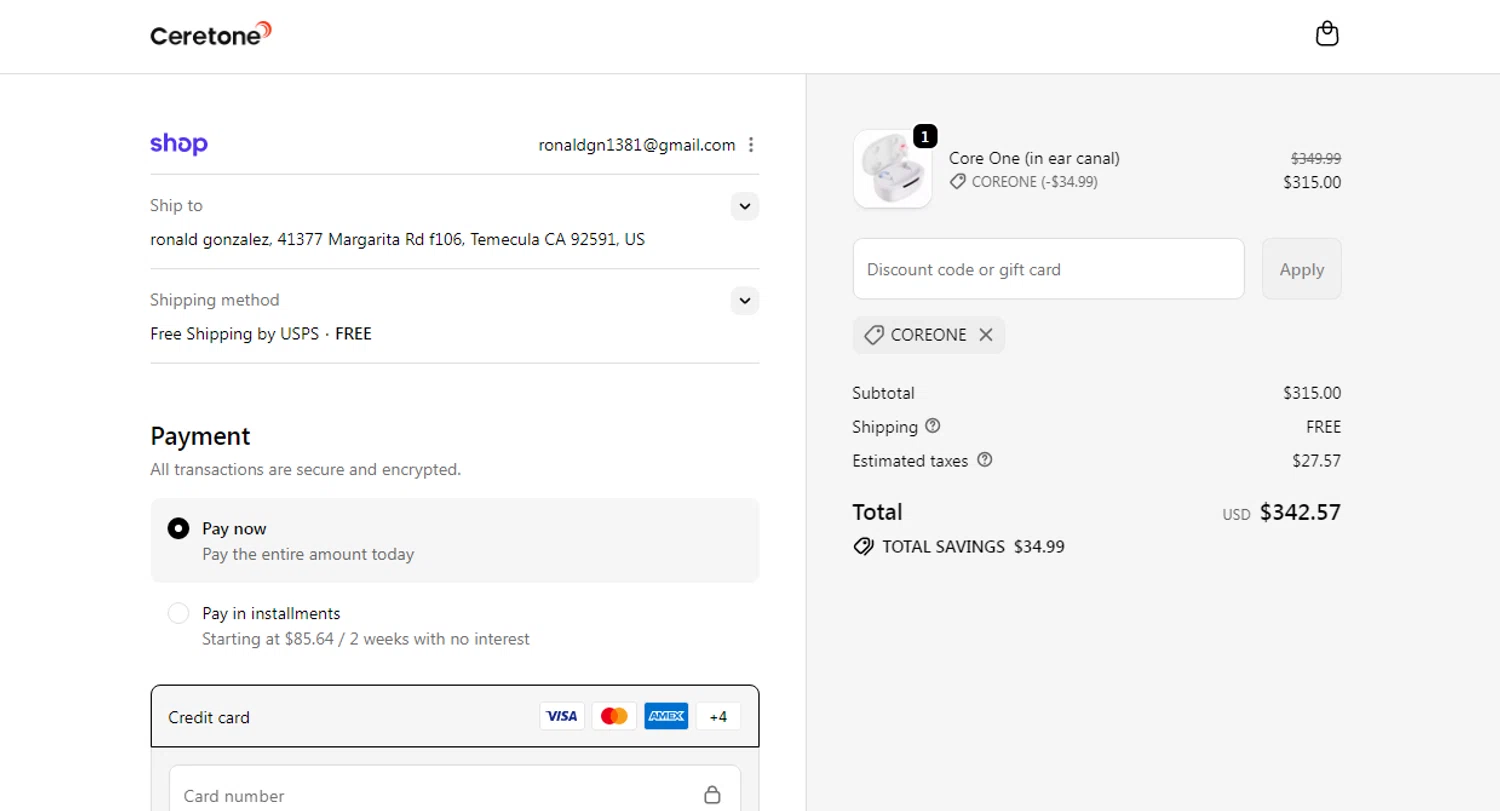Click the Core One (in ear canal) title
Image resolution: width=1500 pixels, height=811 pixels.
[1034, 158]
